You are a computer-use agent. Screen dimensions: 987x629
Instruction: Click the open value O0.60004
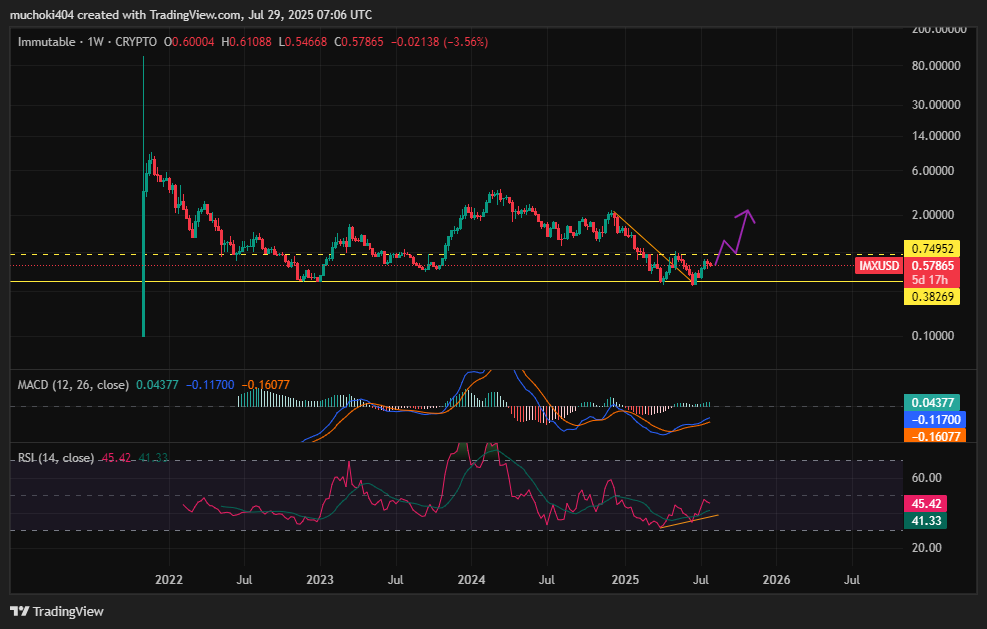[189, 42]
